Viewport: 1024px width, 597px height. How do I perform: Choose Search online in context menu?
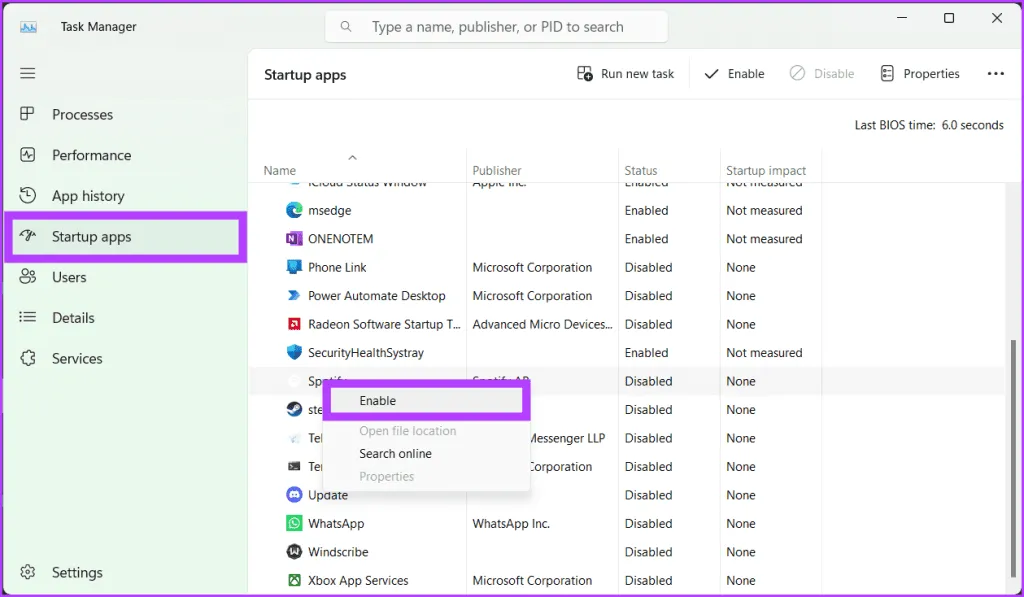[395, 454]
